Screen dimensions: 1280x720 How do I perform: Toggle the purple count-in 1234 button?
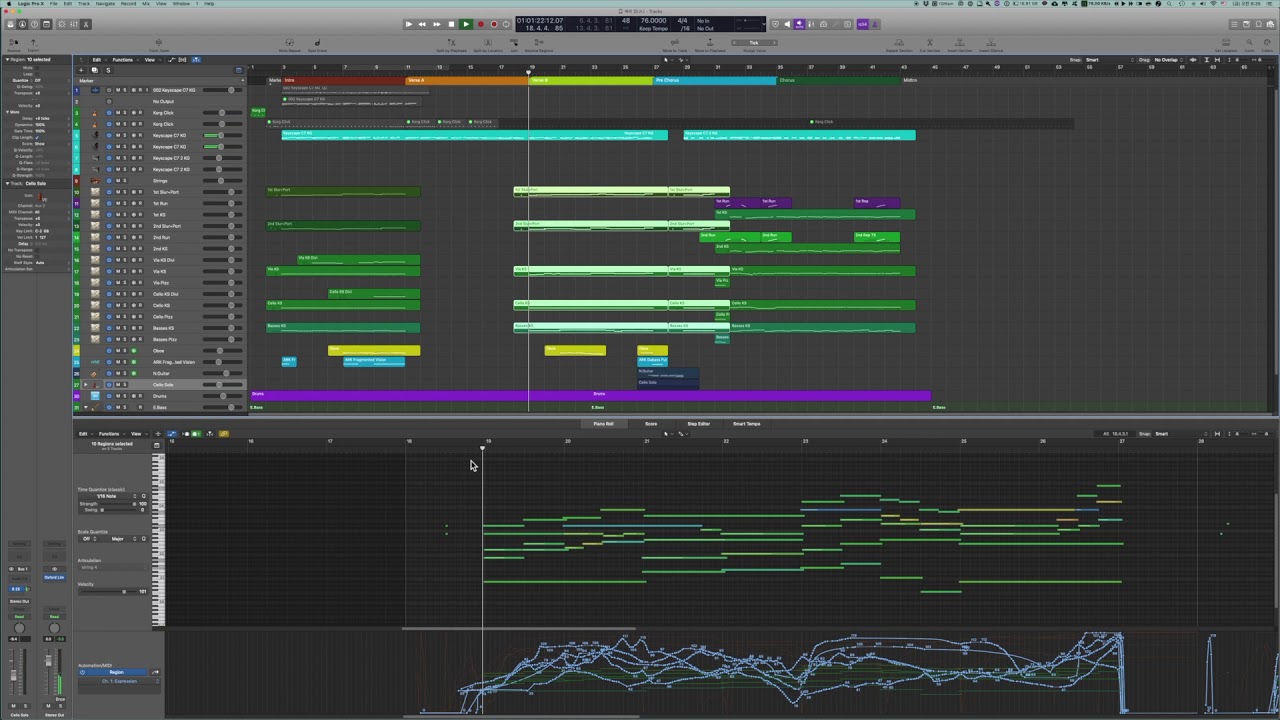(862, 24)
